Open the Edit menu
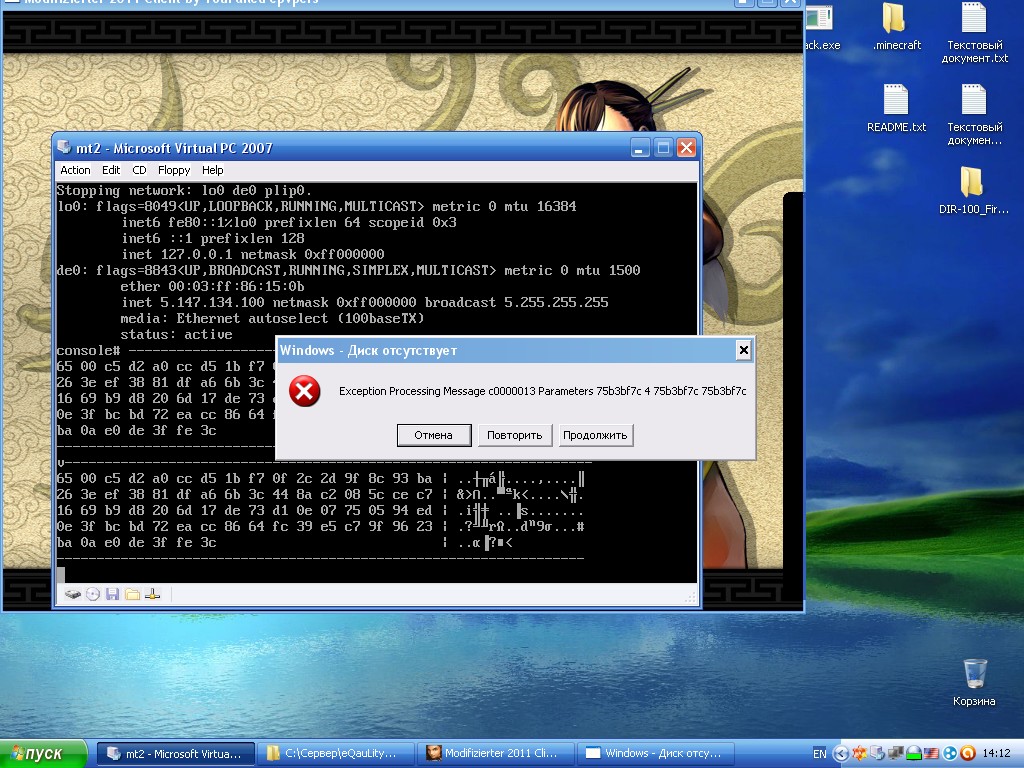 click(x=111, y=170)
